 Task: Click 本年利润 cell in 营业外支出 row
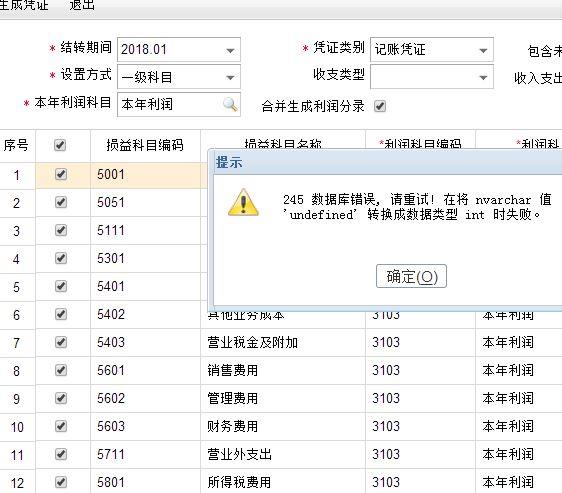(519, 454)
